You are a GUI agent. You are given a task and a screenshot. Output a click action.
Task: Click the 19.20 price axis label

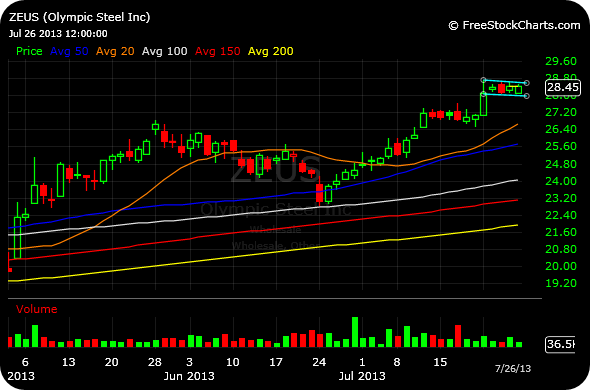click(561, 283)
